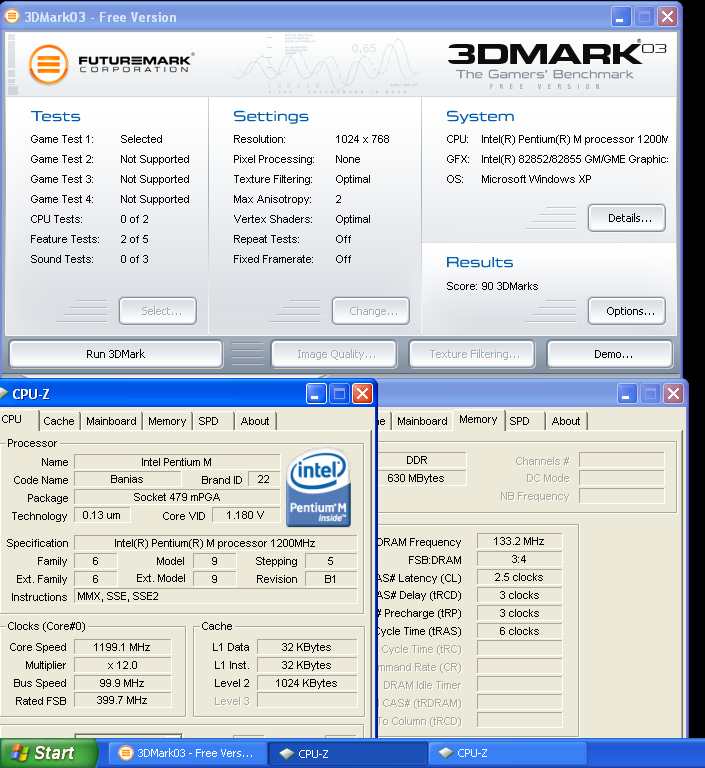Click the processor Name field 'Intel Pentium M'
Screen dimensions: 705x768
(177, 462)
